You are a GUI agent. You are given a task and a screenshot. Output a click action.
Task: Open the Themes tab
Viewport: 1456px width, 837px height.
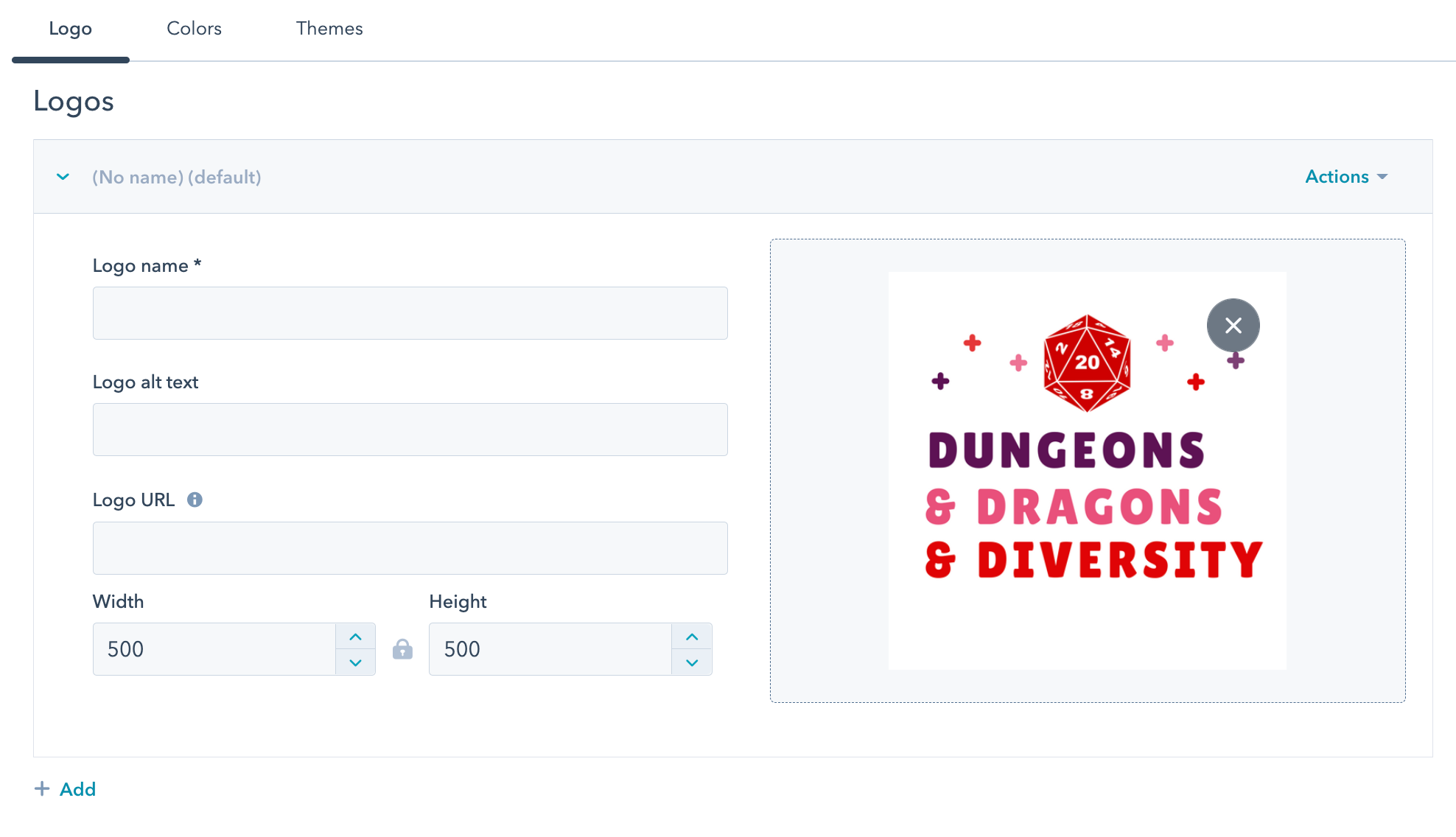click(x=329, y=29)
